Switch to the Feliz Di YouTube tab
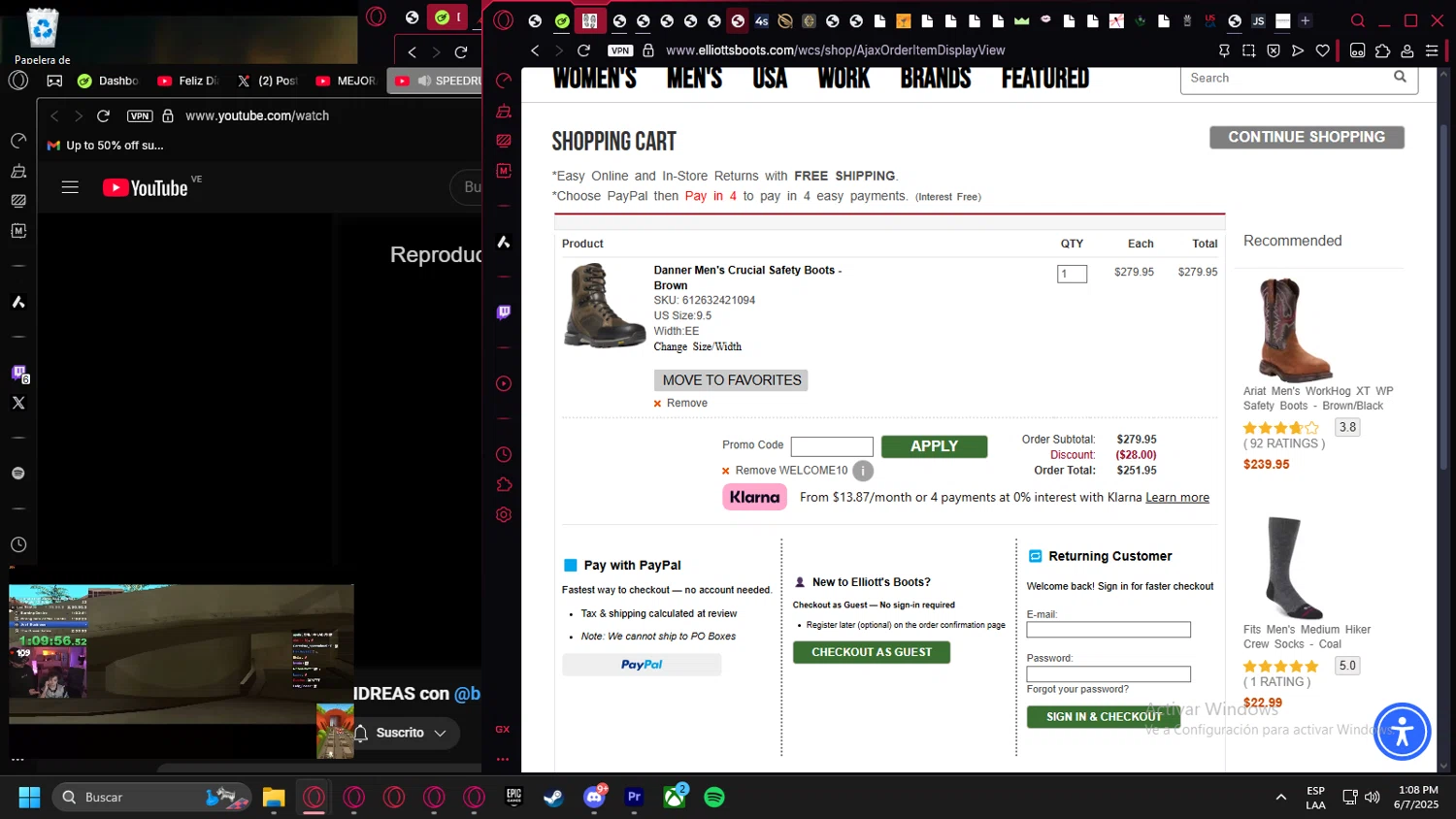Image resolution: width=1456 pixels, height=819 pixels. 188,81
